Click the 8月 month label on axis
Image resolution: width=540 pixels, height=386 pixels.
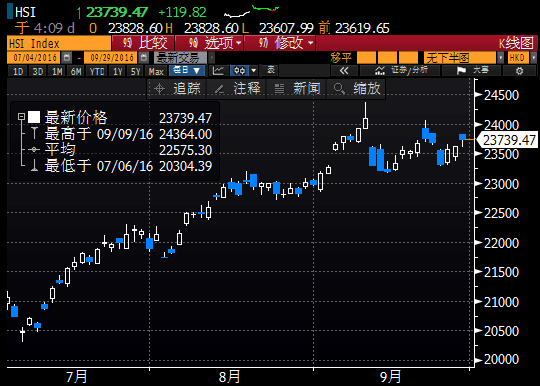(229, 377)
